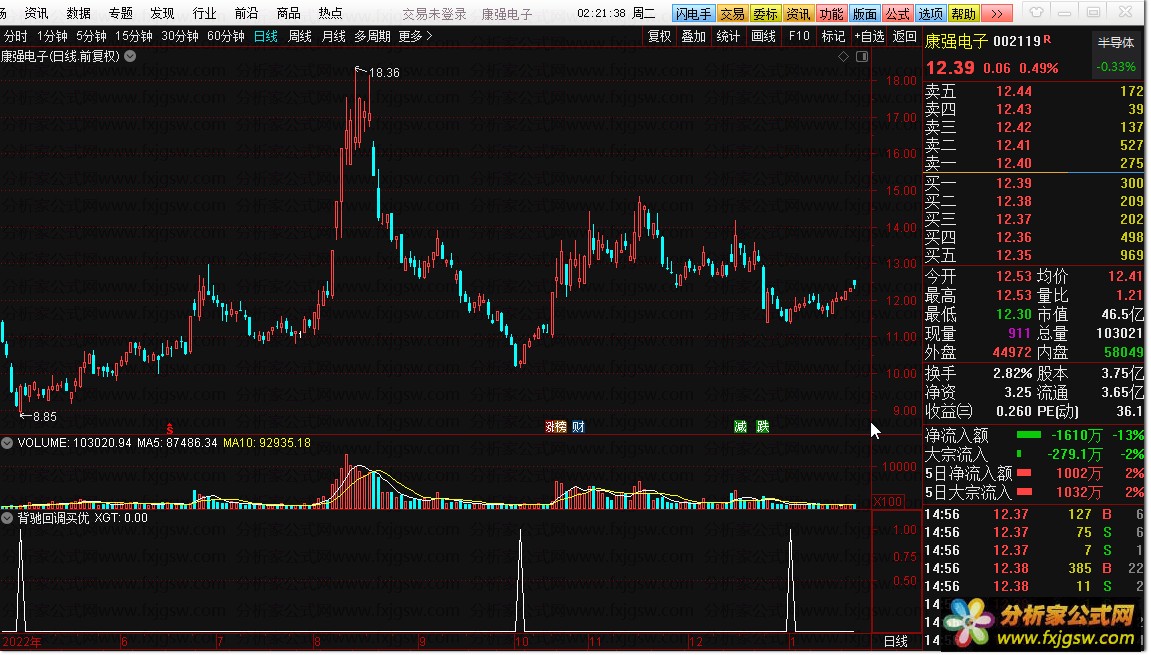
Task: Click the 闪电手 quick trade button
Action: (693, 14)
